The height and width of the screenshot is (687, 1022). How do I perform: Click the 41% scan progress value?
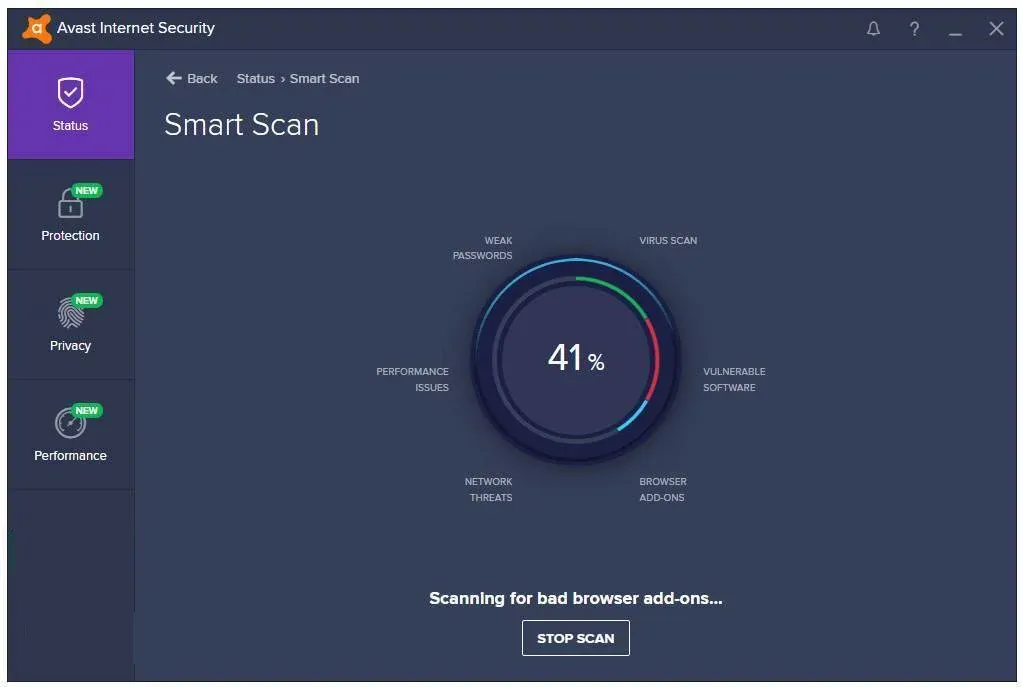pos(576,358)
